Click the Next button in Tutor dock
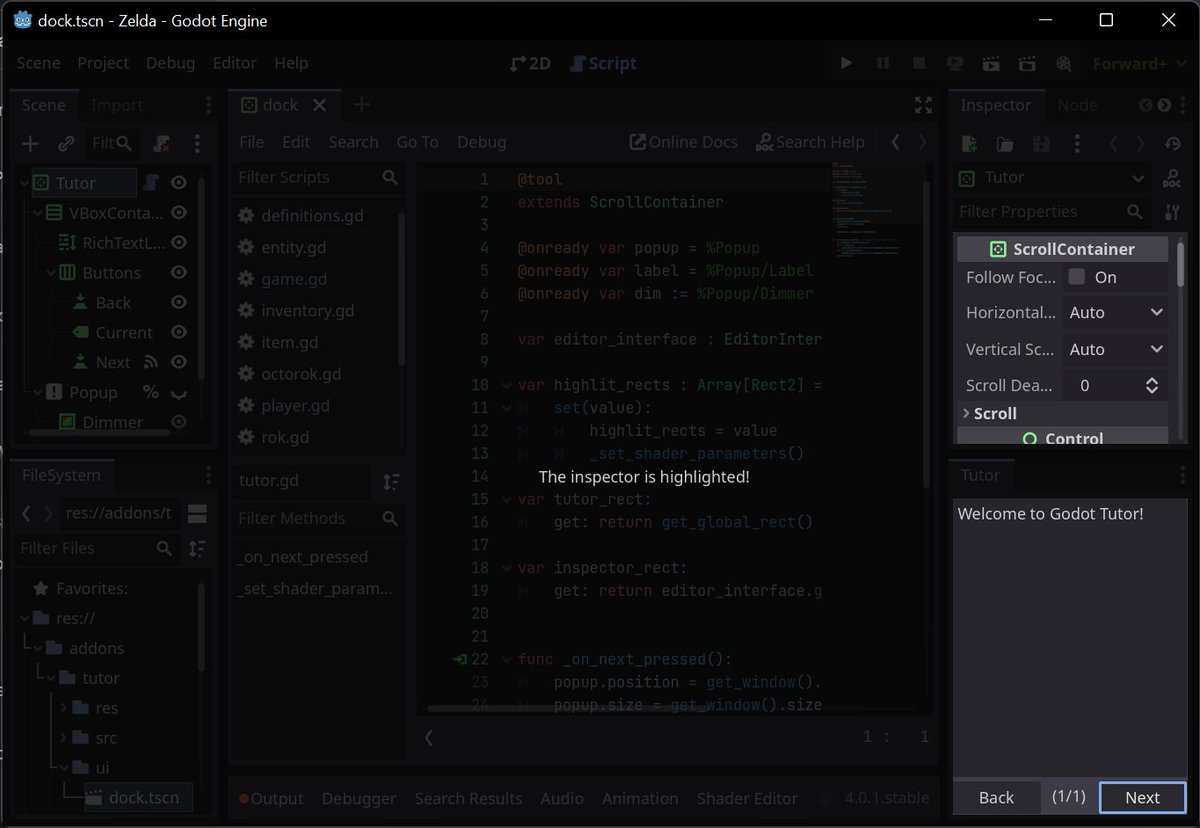 coord(1142,797)
